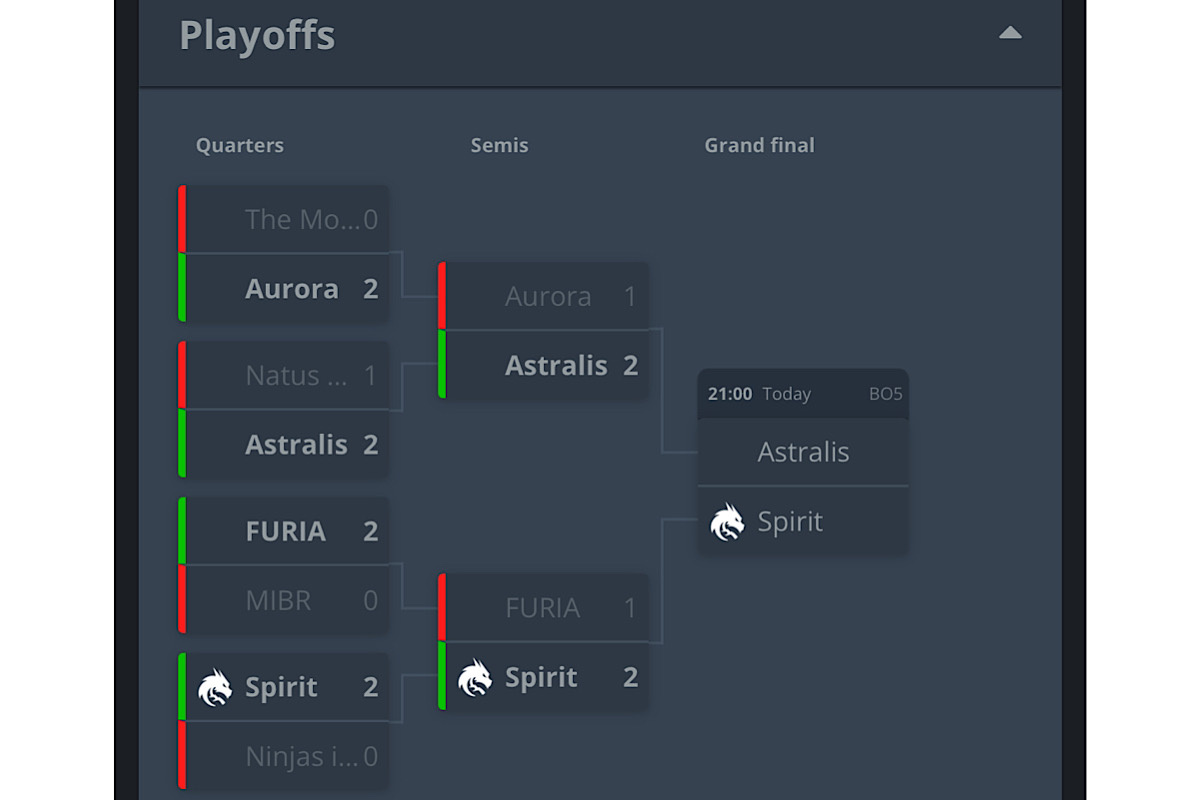The width and height of the screenshot is (1200, 800).
Task: Click Spirit logo in grand final
Action: point(727,522)
